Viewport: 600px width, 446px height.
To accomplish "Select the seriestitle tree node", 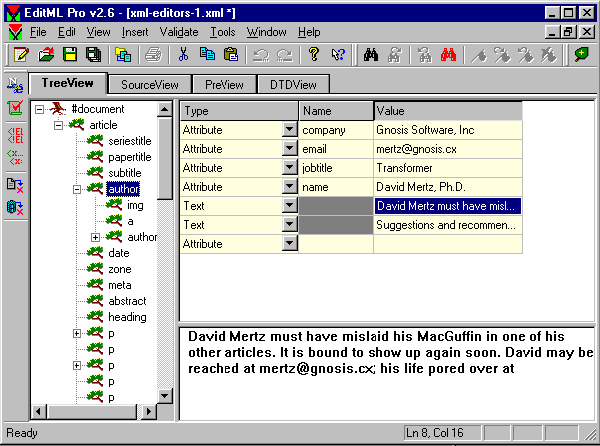I will click(x=130, y=141).
